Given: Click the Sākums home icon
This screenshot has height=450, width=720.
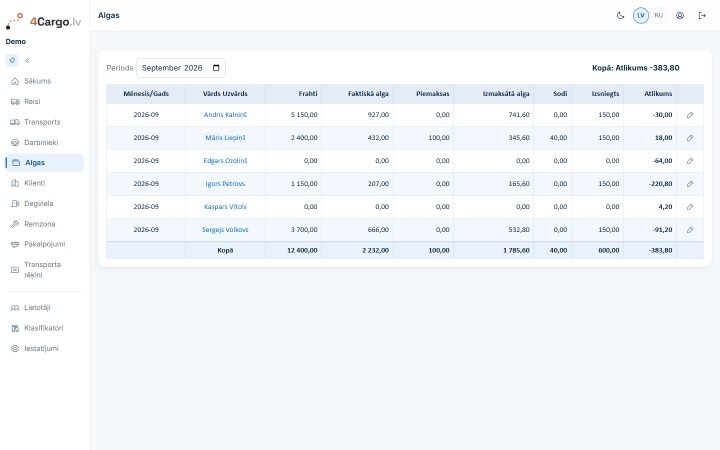Looking at the screenshot, I should [x=15, y=81].
